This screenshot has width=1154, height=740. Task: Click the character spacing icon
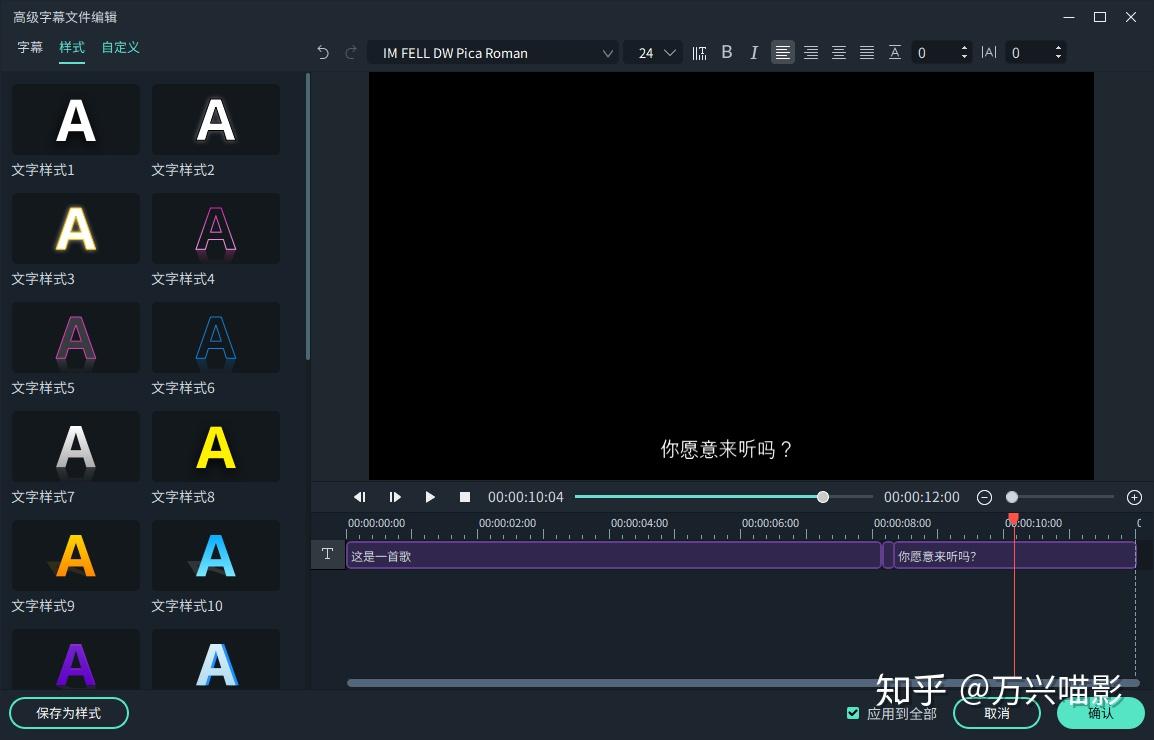pos(989,52)
